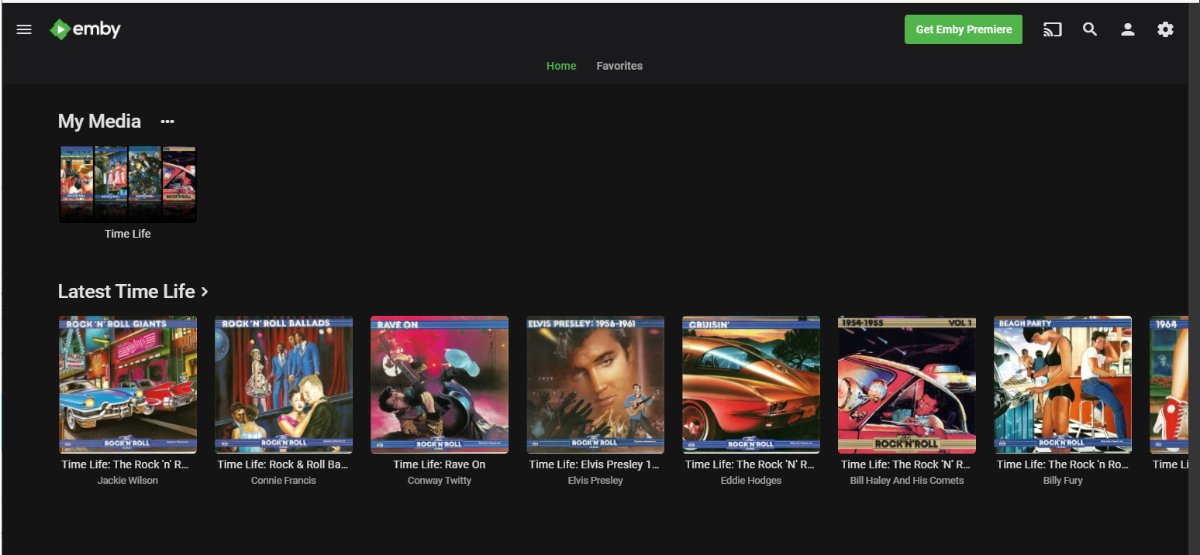1200x555 pixels.
Task: Switch to the Home tab
Action: click(x=561, y=66)
